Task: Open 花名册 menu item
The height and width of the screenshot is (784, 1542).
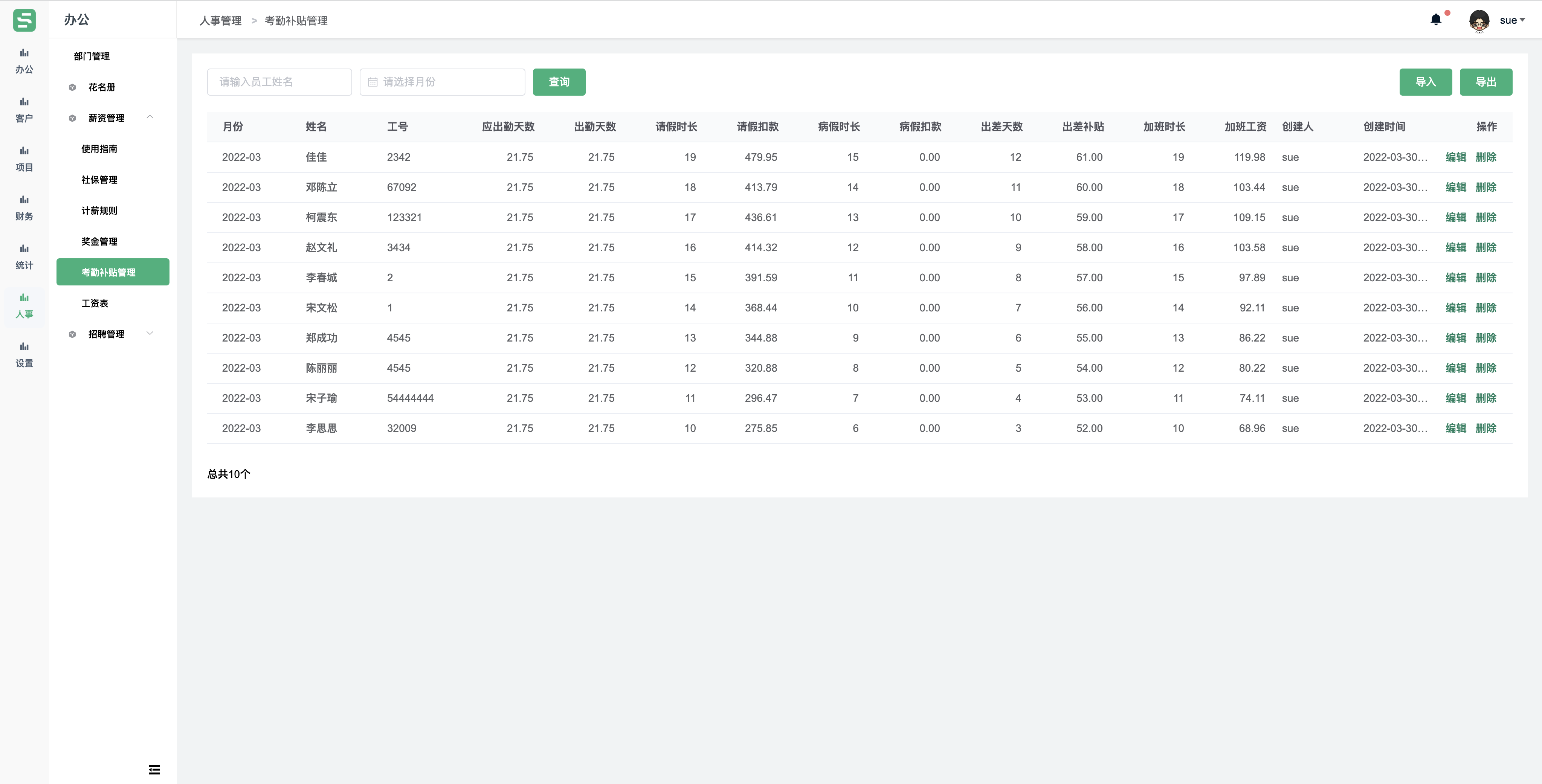Action: coord(101,87)
